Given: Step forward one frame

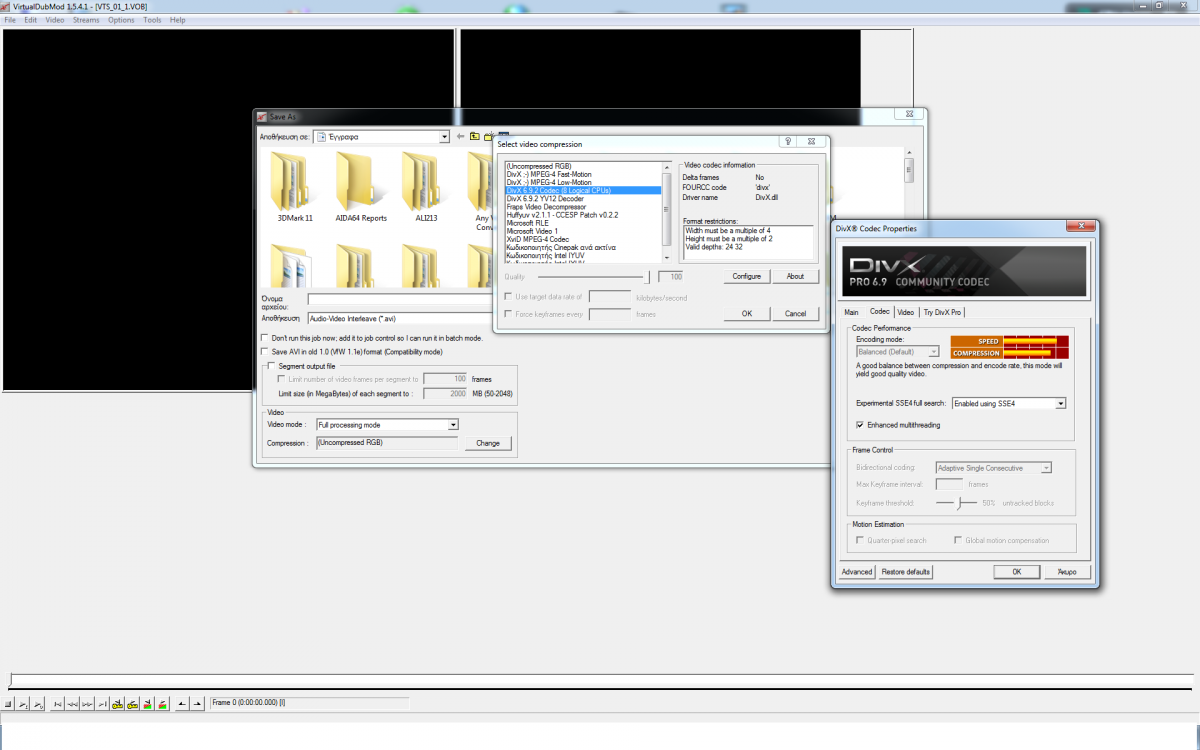Looking at the screenshot, I should click(87, 704).
